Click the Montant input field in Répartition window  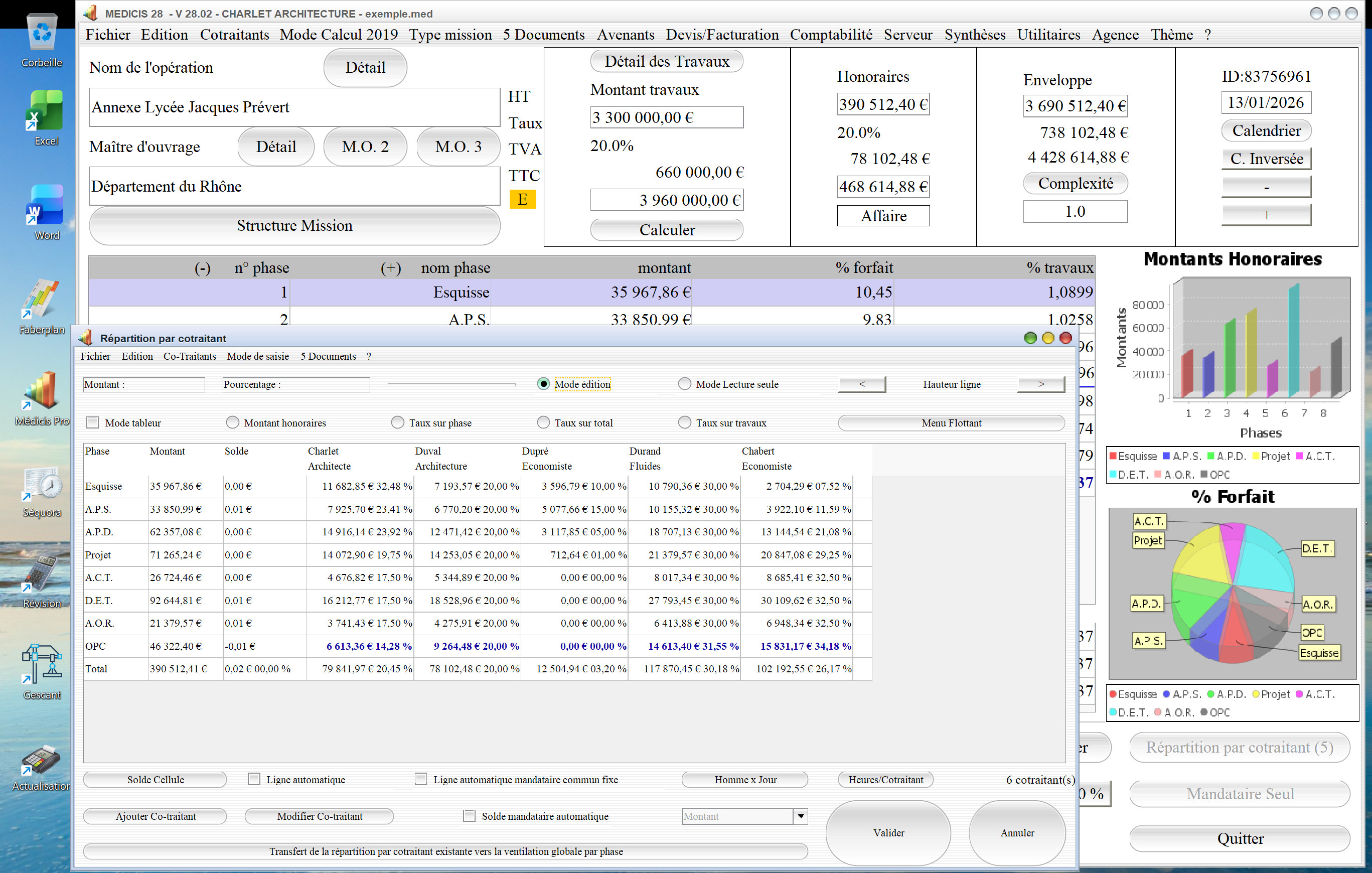[x=143, y=385]
